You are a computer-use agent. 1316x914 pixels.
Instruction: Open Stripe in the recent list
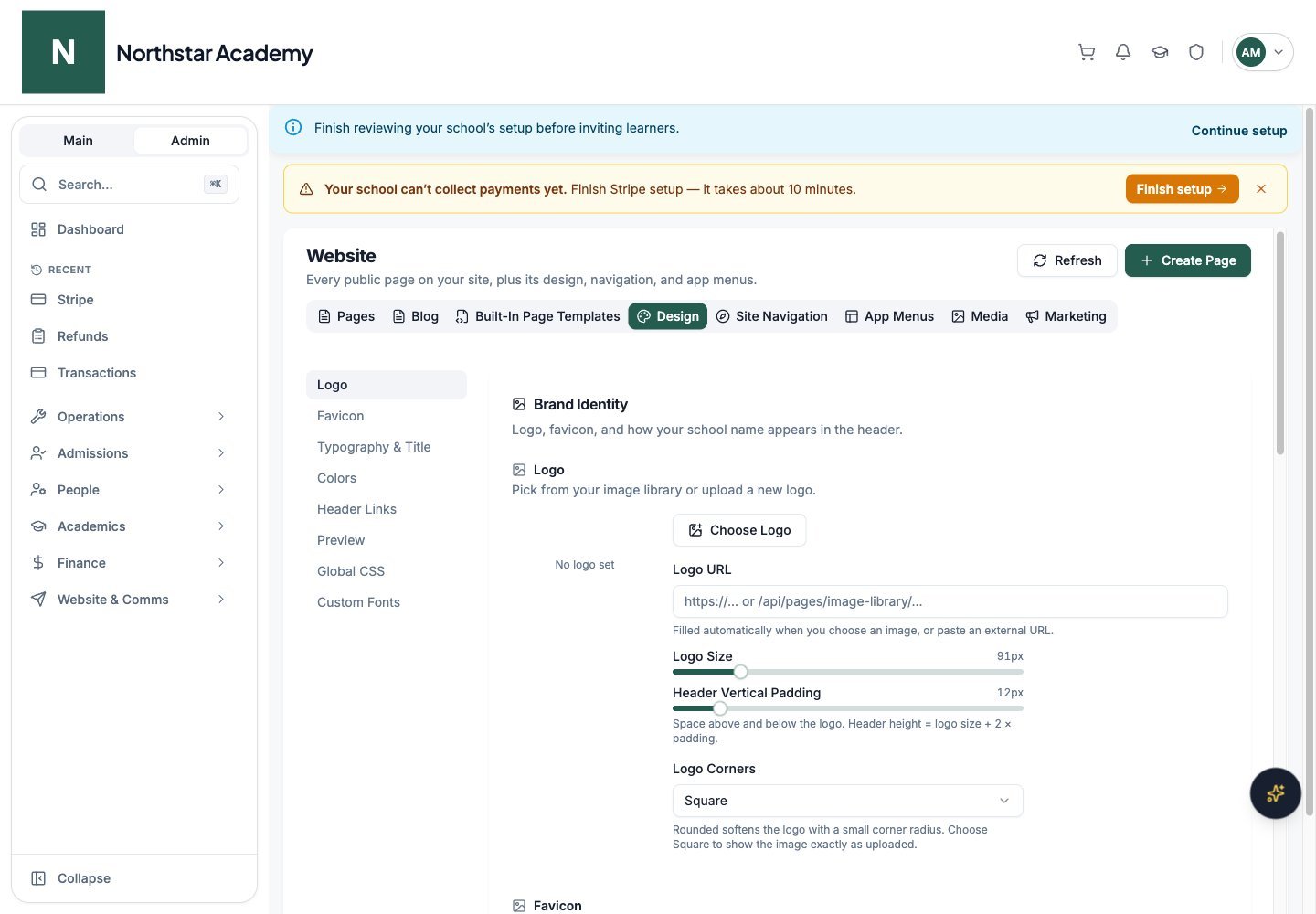(x=129, y=300)
